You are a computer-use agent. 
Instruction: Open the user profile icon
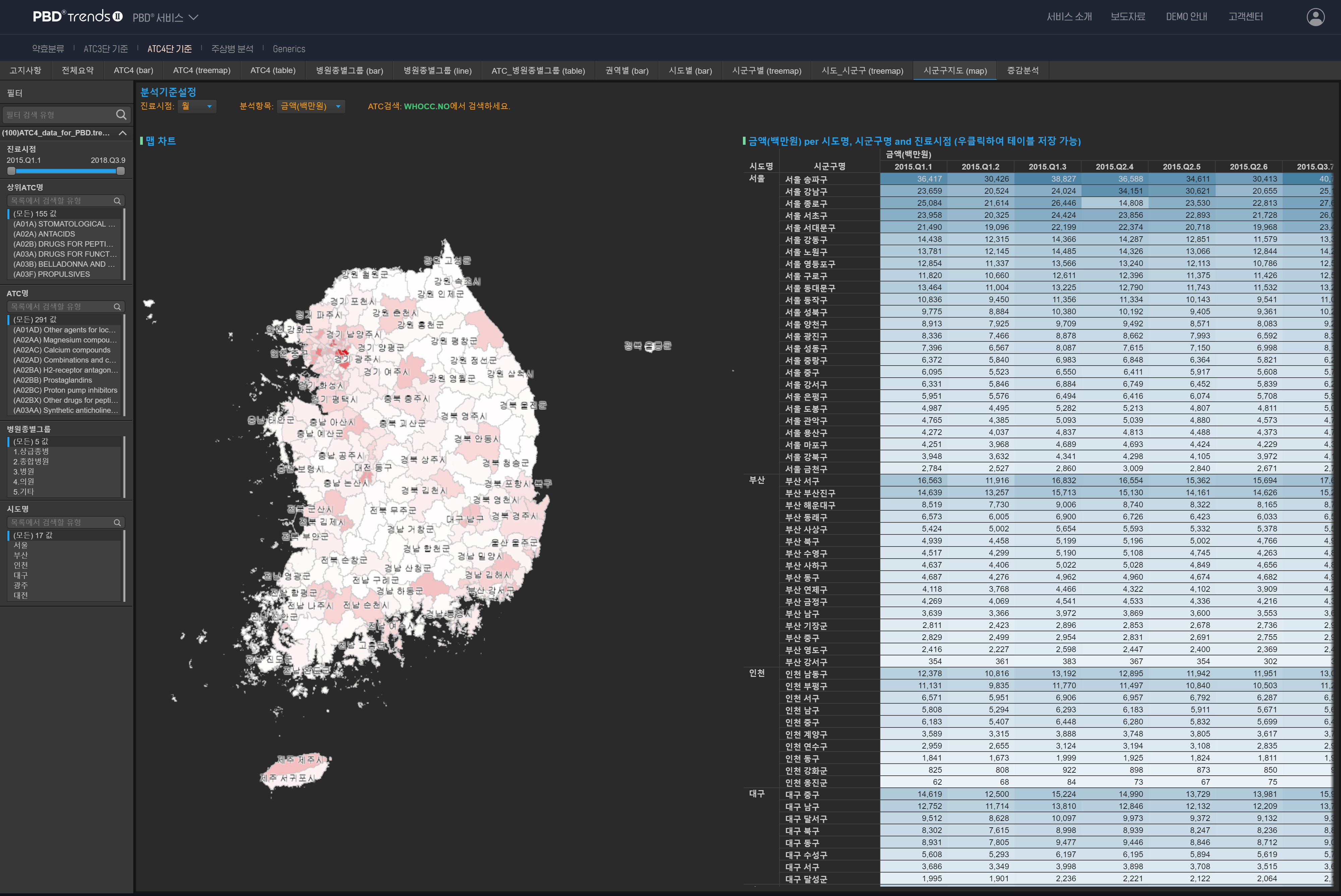point(1315,17)
